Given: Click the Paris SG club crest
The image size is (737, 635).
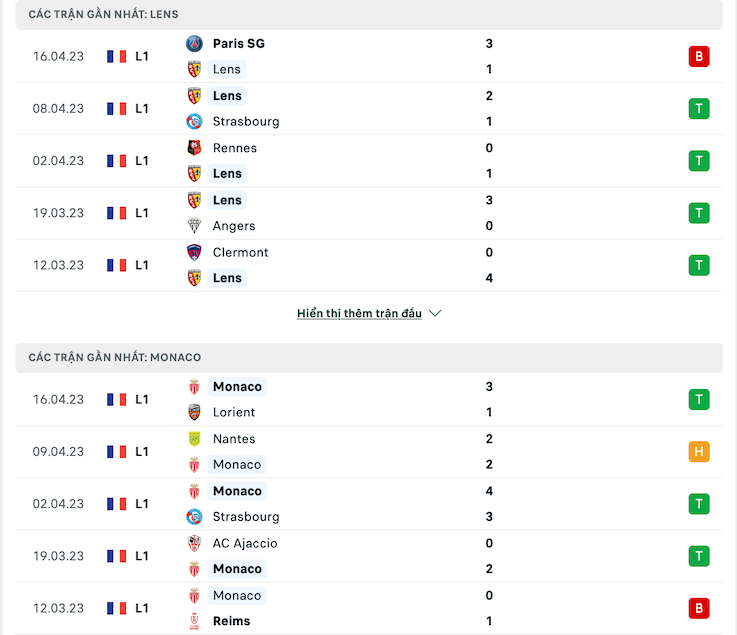Looking at the screenshot, I should pyautogui.click(x=194, y=44).
